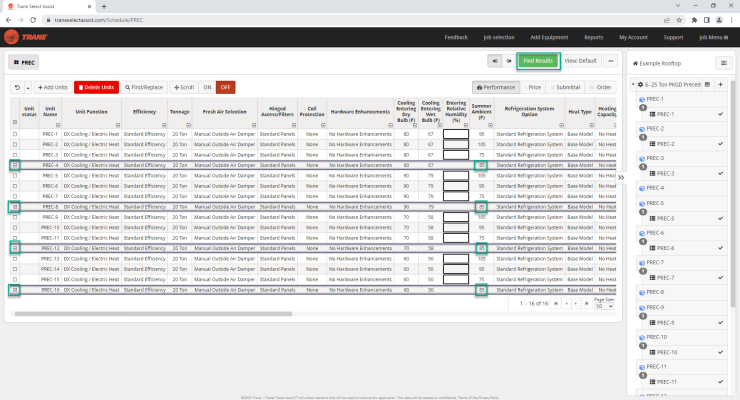
Task: Select PREC-1 unit in job tree
Action: [655, 99]
